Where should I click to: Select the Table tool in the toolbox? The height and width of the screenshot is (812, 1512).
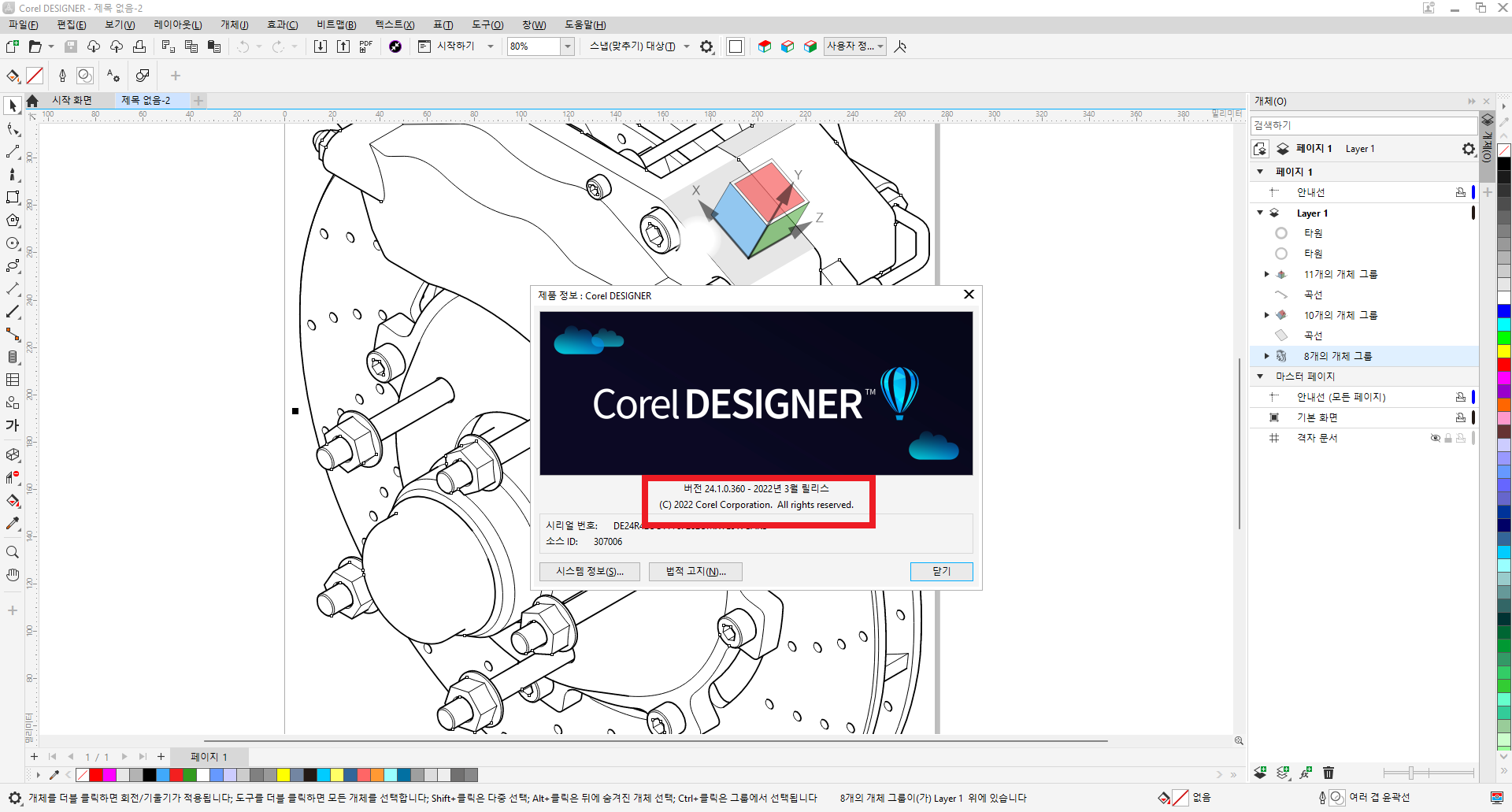[x=13, y=380]
